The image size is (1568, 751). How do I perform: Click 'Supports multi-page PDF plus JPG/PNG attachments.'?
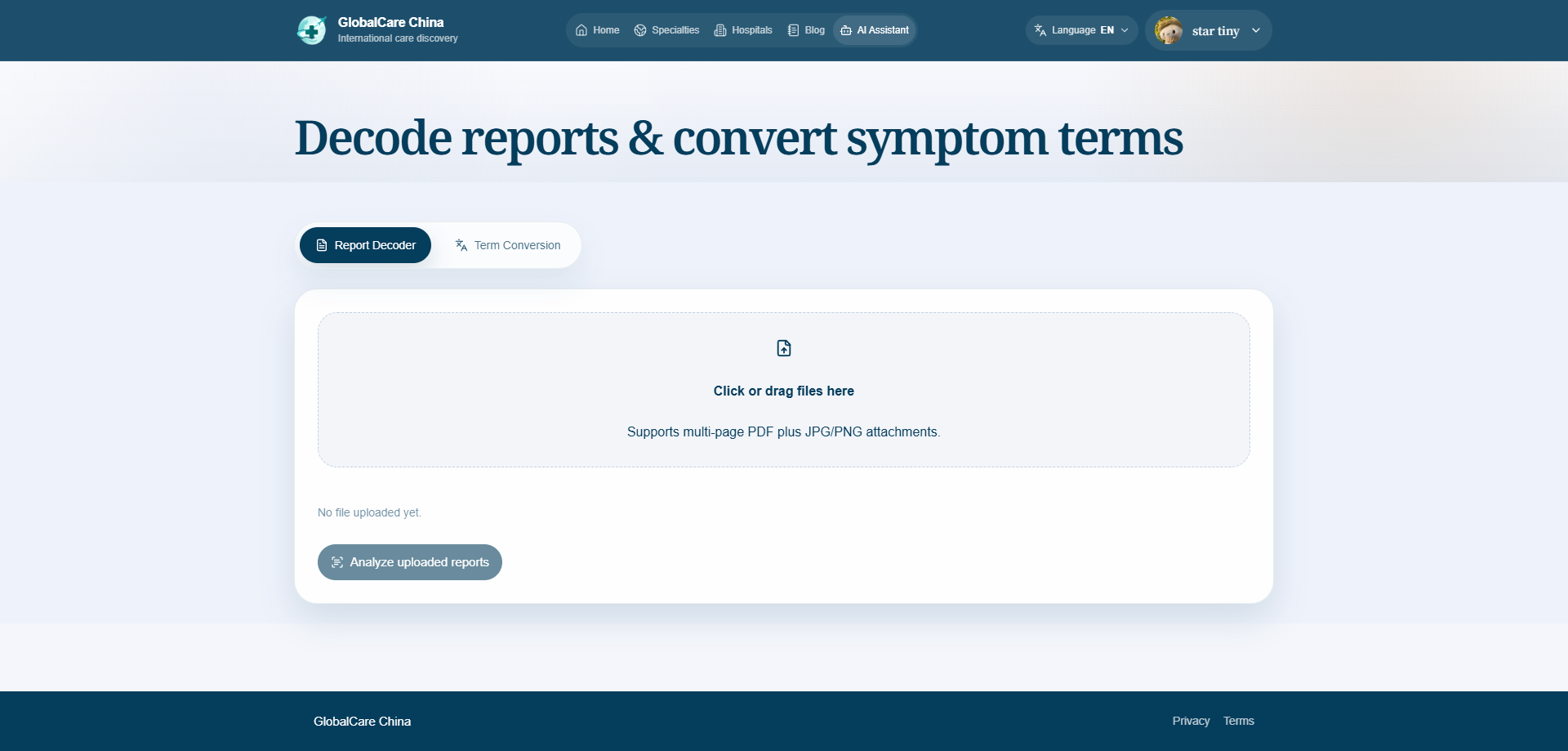(x=784, y=431)
